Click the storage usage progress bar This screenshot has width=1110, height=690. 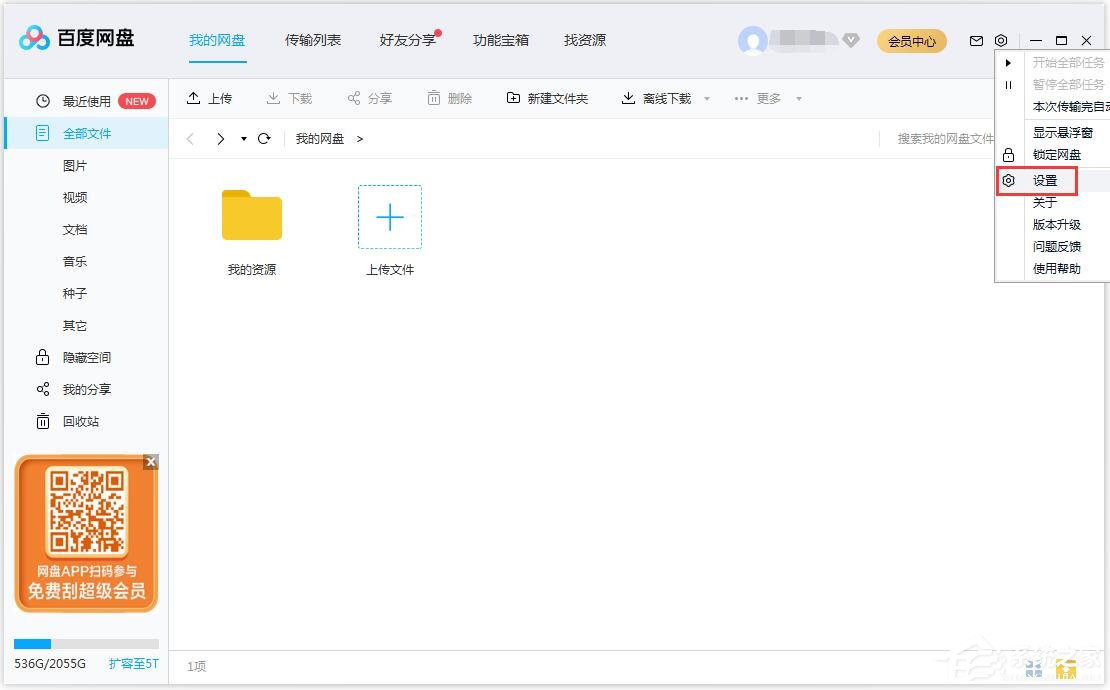point(85,644)
